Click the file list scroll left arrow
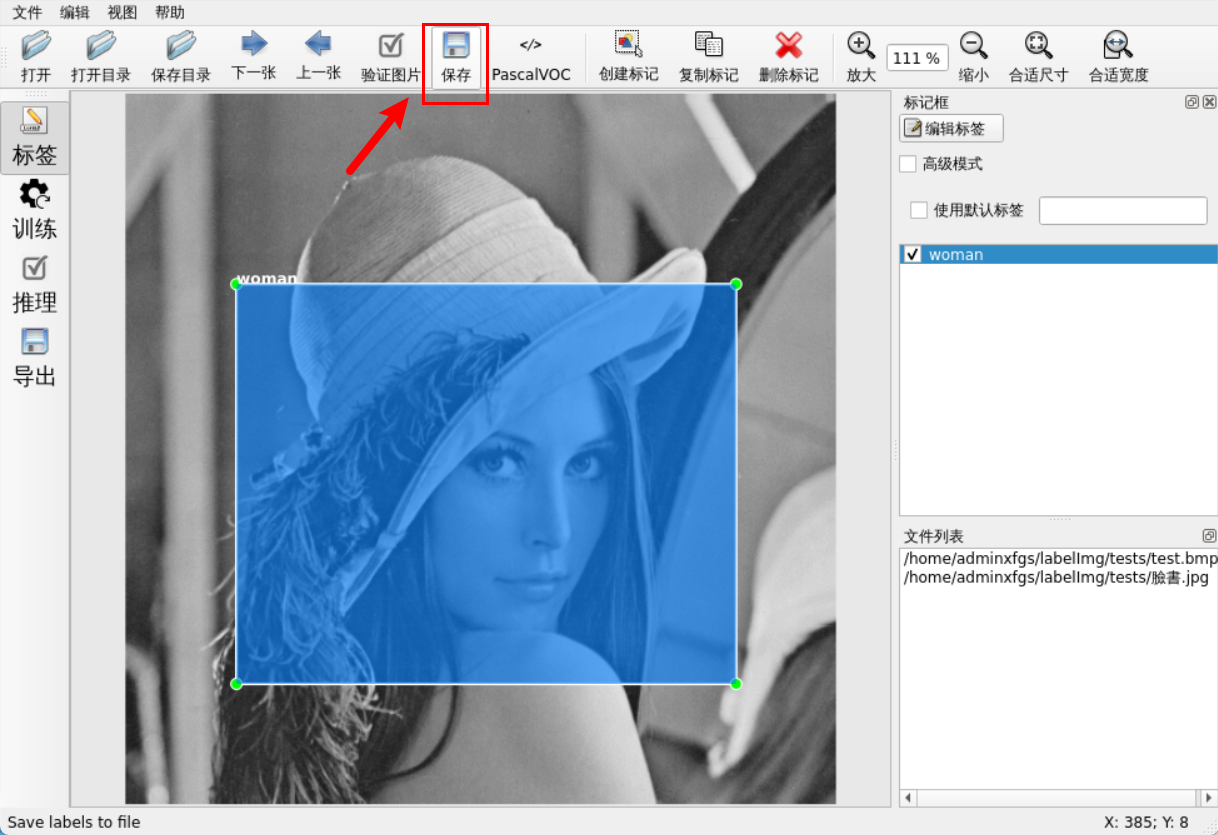The image size is (1218, 835). point(908,798)
